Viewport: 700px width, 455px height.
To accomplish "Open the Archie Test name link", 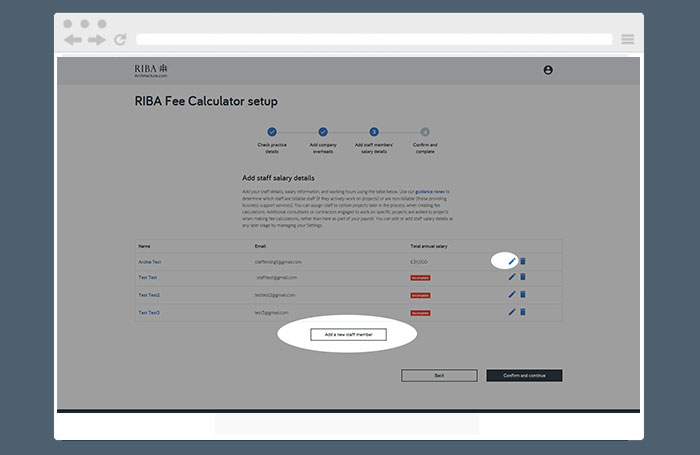I will (150, 262).
